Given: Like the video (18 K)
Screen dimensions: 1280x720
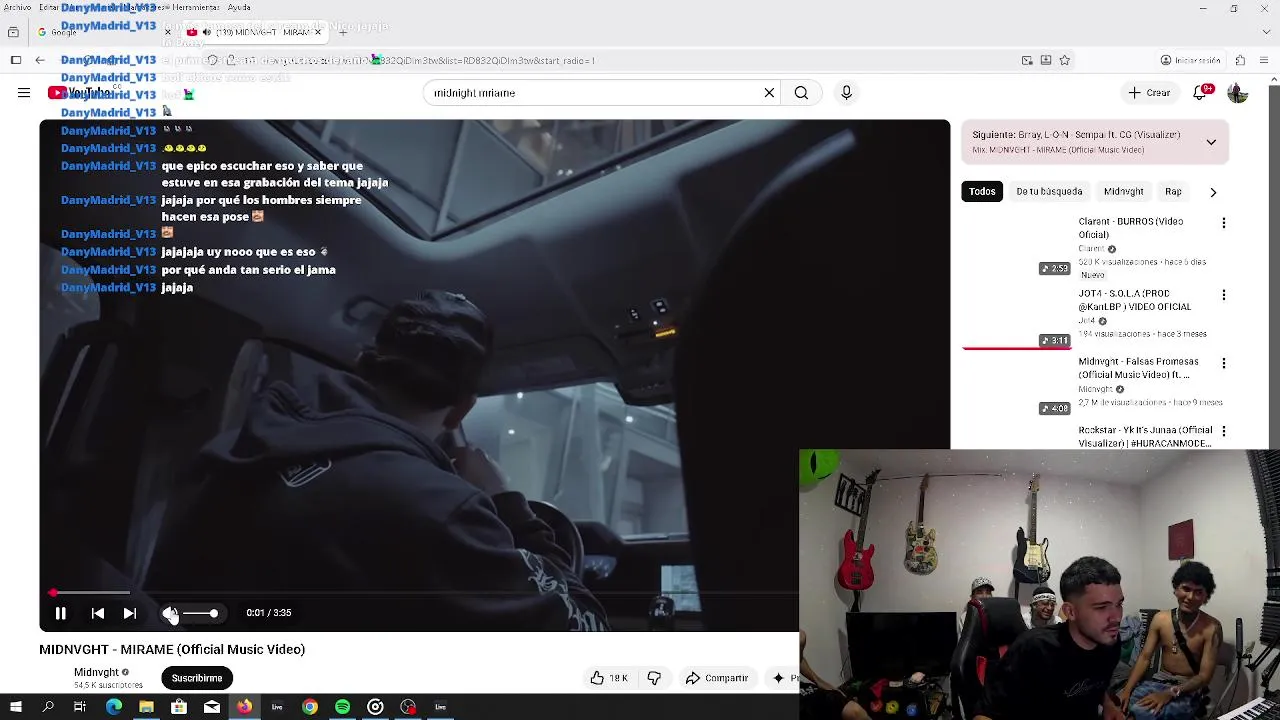Looking at the screenshot, I should tap(609, 678).
